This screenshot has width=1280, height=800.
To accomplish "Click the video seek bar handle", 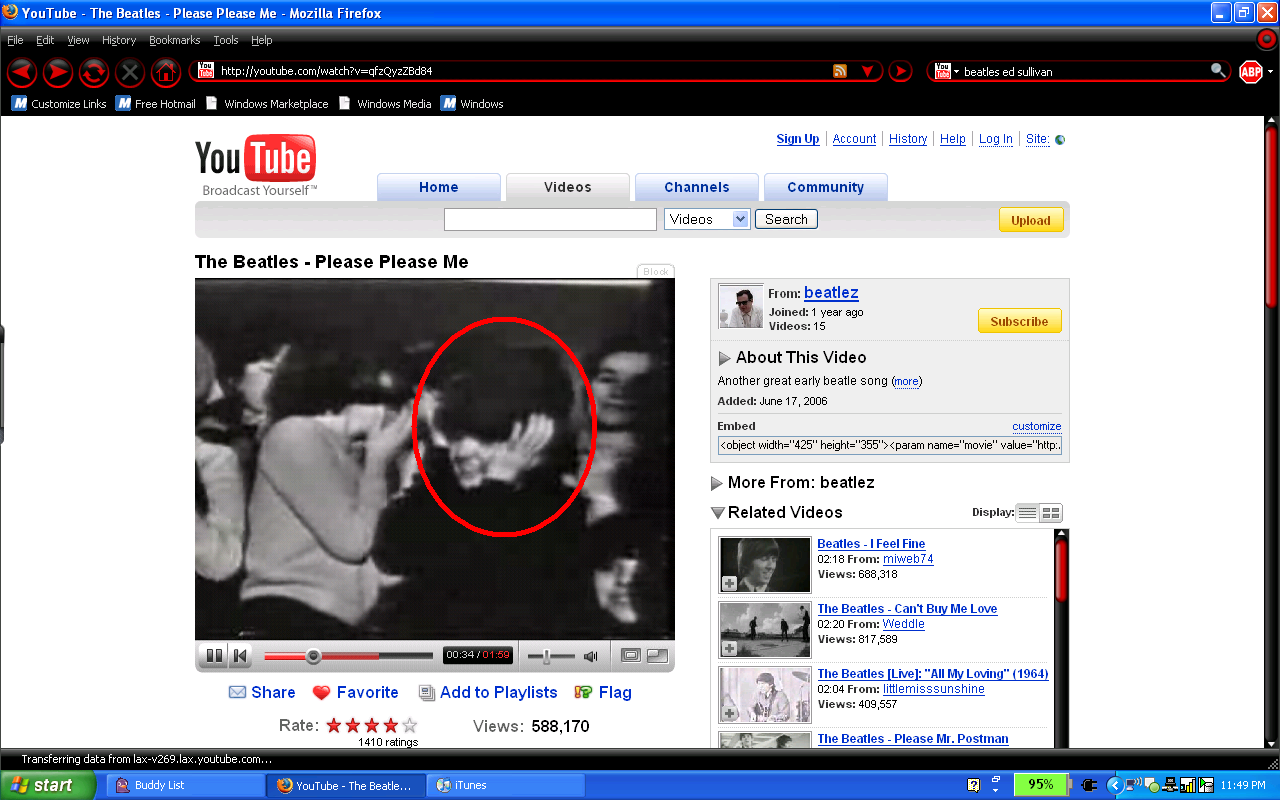I will (x=313, y=656).
